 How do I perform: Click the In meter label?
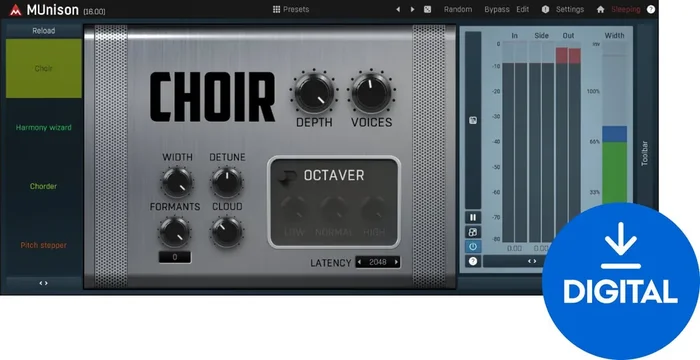[514, 36]
